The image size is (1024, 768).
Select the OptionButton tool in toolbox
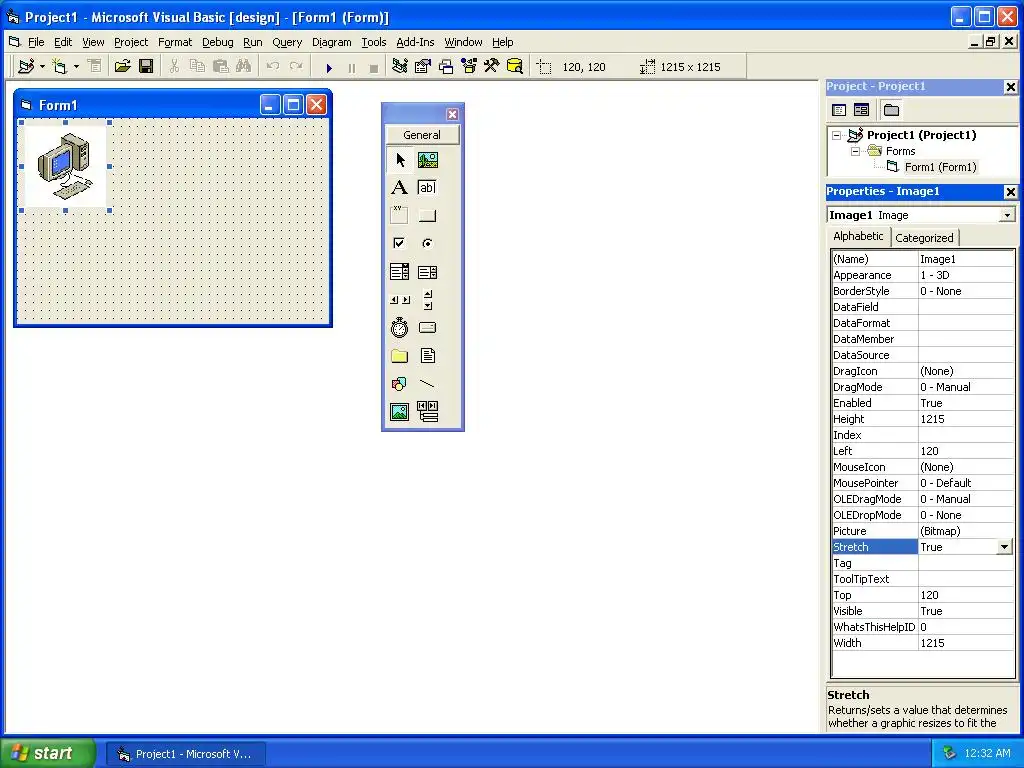click(x=428, y=243)
